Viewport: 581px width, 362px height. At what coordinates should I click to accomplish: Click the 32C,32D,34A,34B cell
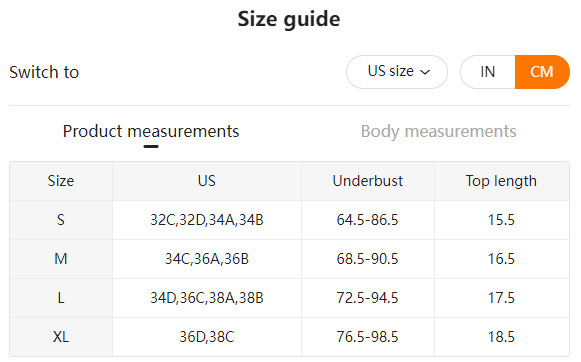206,220
